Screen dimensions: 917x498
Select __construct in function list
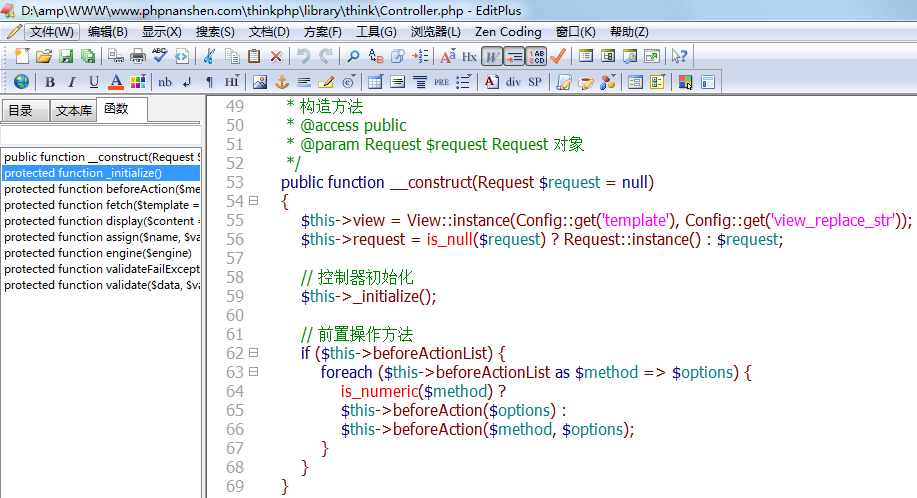[101, 157]
